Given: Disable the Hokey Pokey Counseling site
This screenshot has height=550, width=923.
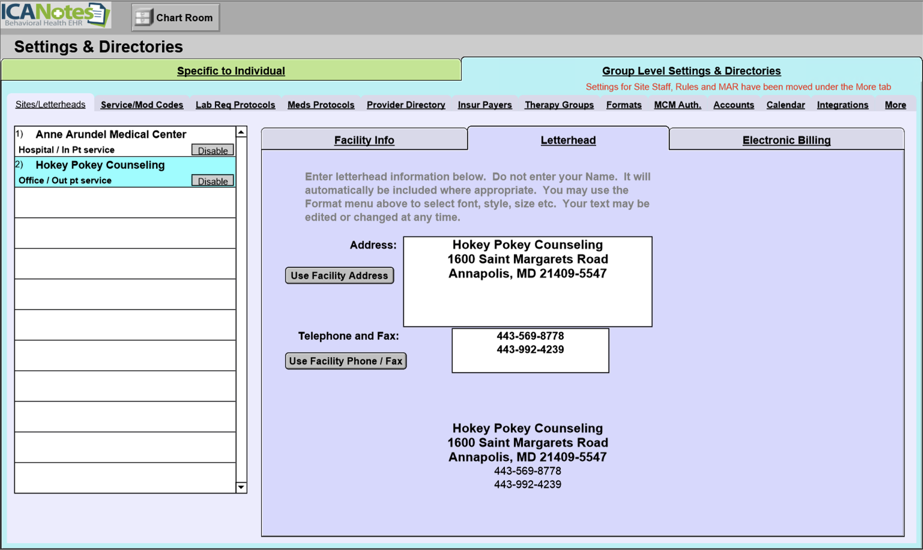Looking at the screenshot, I should (x=212, y=181).
